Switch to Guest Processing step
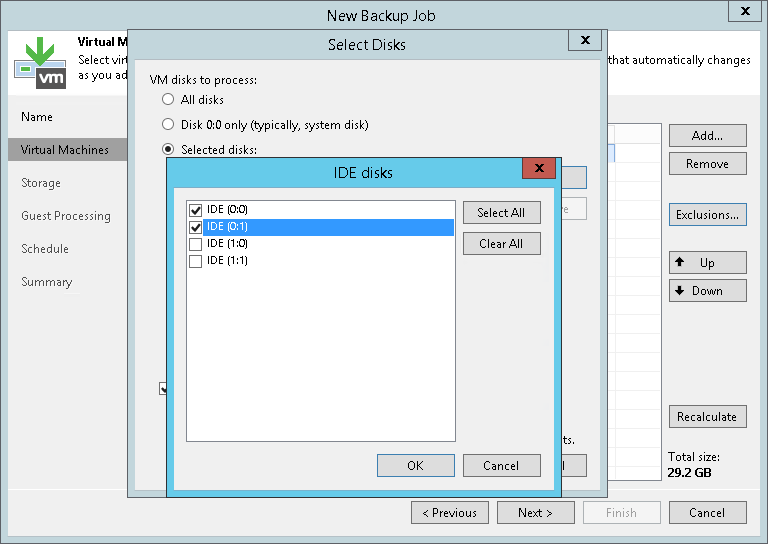768x544 pixels. coord(66,216)
